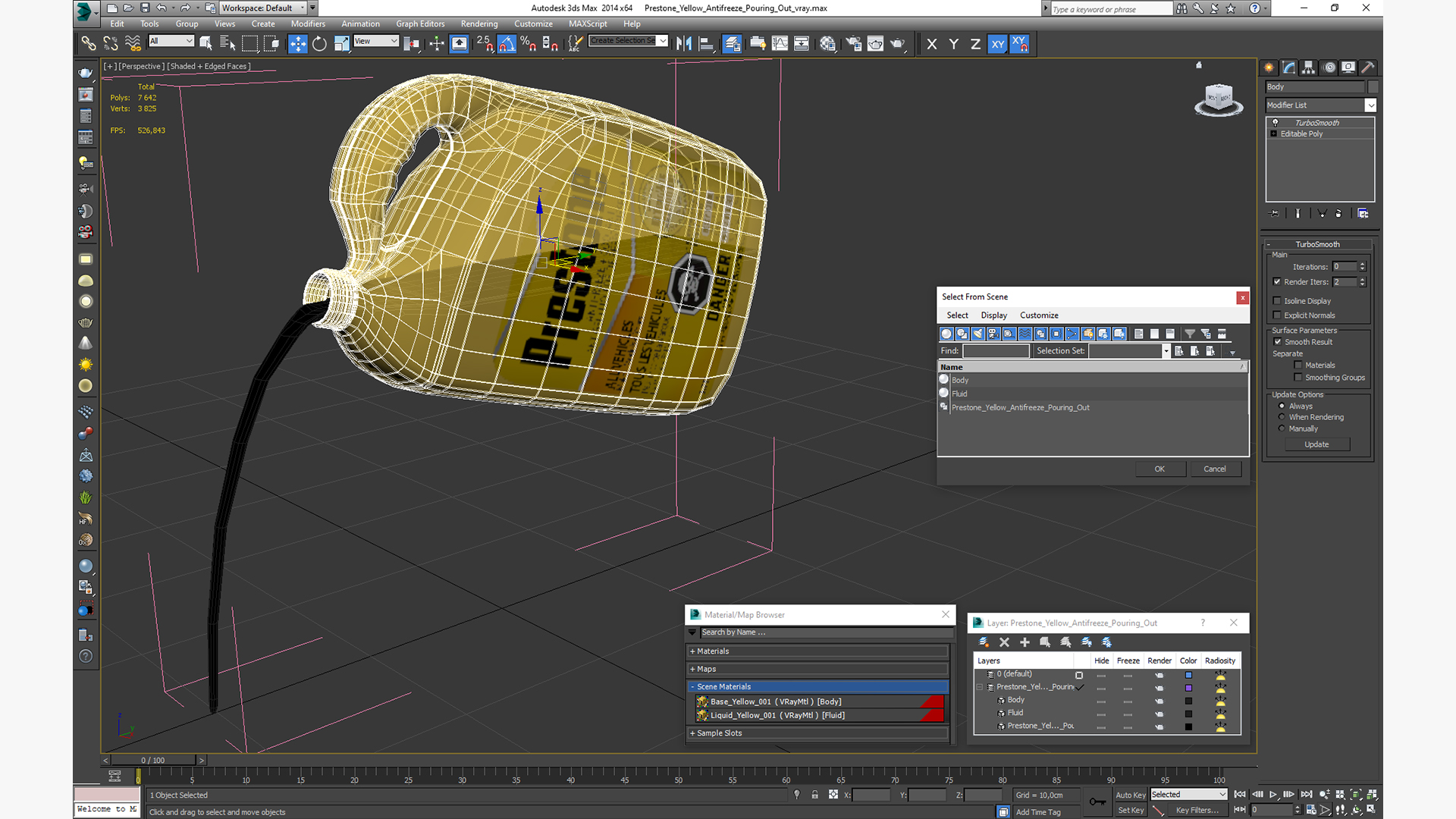Click Cancel in Select From Scene
The height and width of the screenshot is (819, 1456).
[1215, 469]
